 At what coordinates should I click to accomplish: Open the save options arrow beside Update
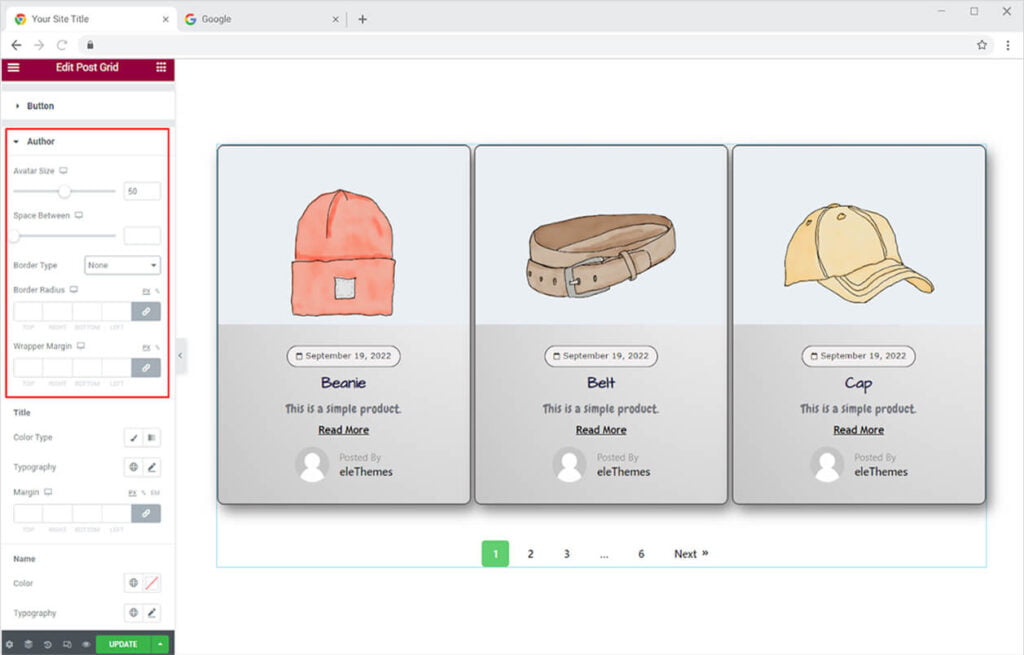pyautogui.click(x=161, y=645)
